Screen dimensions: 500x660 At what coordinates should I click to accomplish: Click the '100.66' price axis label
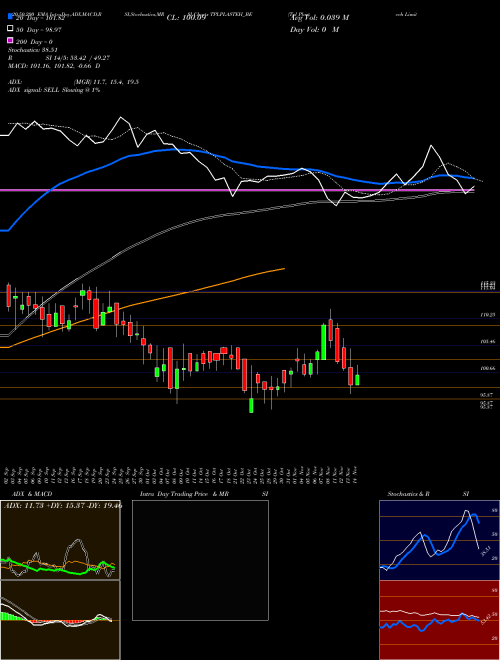[x=487, y=368]
